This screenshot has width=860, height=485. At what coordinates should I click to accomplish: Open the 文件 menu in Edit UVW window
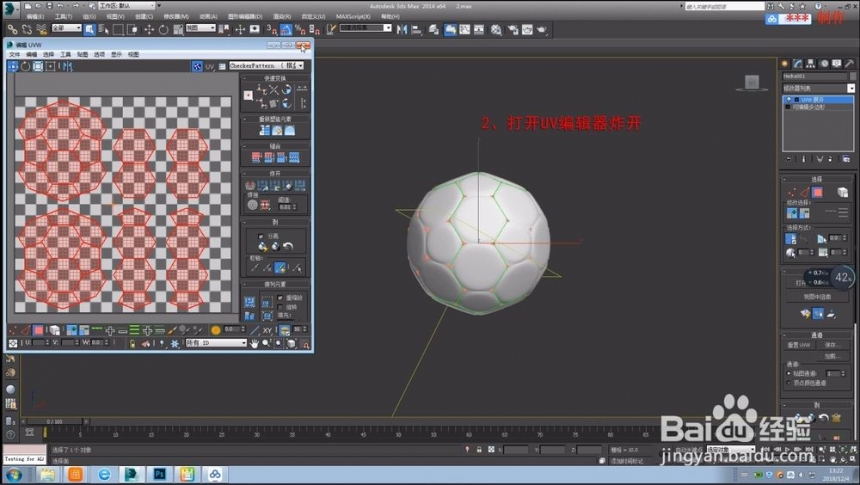15,54
